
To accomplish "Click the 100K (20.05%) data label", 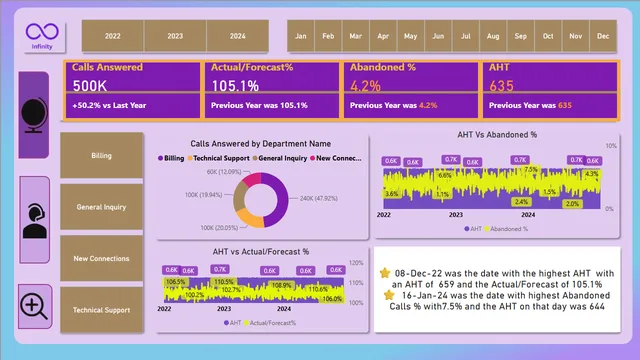I will (219, 227).
